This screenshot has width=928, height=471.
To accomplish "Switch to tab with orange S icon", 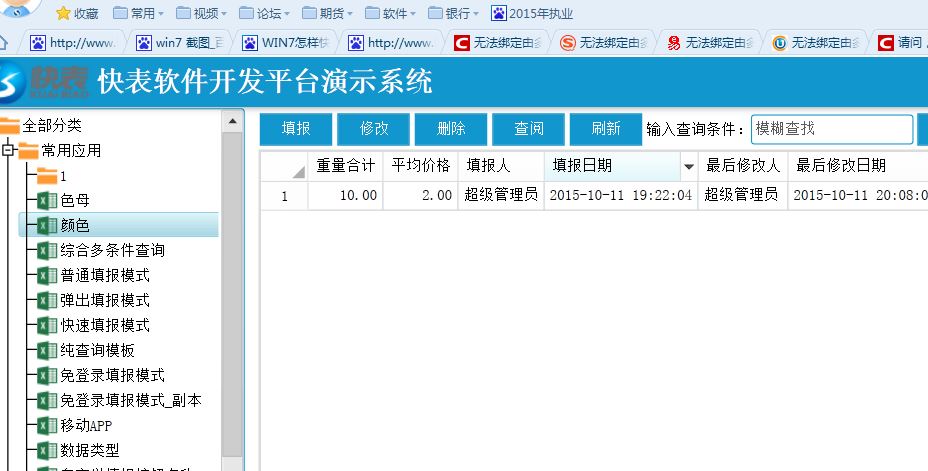I will point(604,43).
